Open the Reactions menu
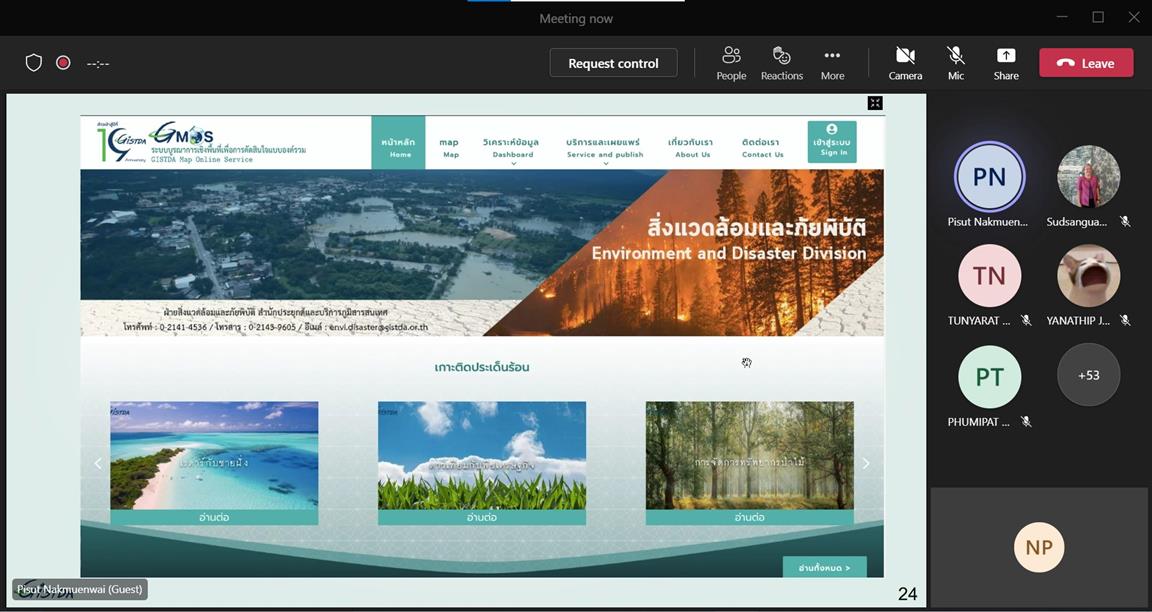Viewport: 1152px width, 612px height. [x=782, y=63]
